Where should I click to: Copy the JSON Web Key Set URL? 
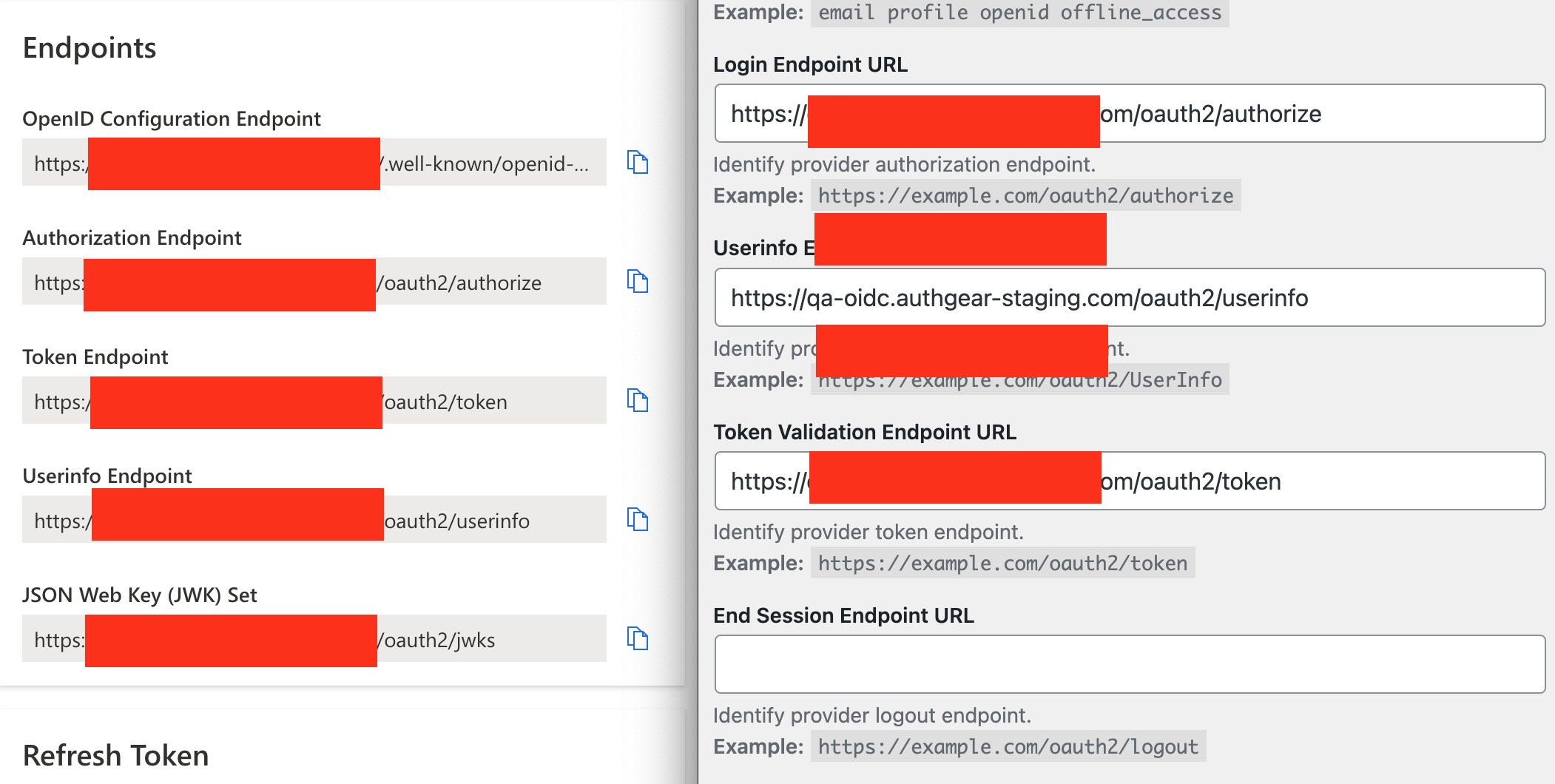coord(638,639)
